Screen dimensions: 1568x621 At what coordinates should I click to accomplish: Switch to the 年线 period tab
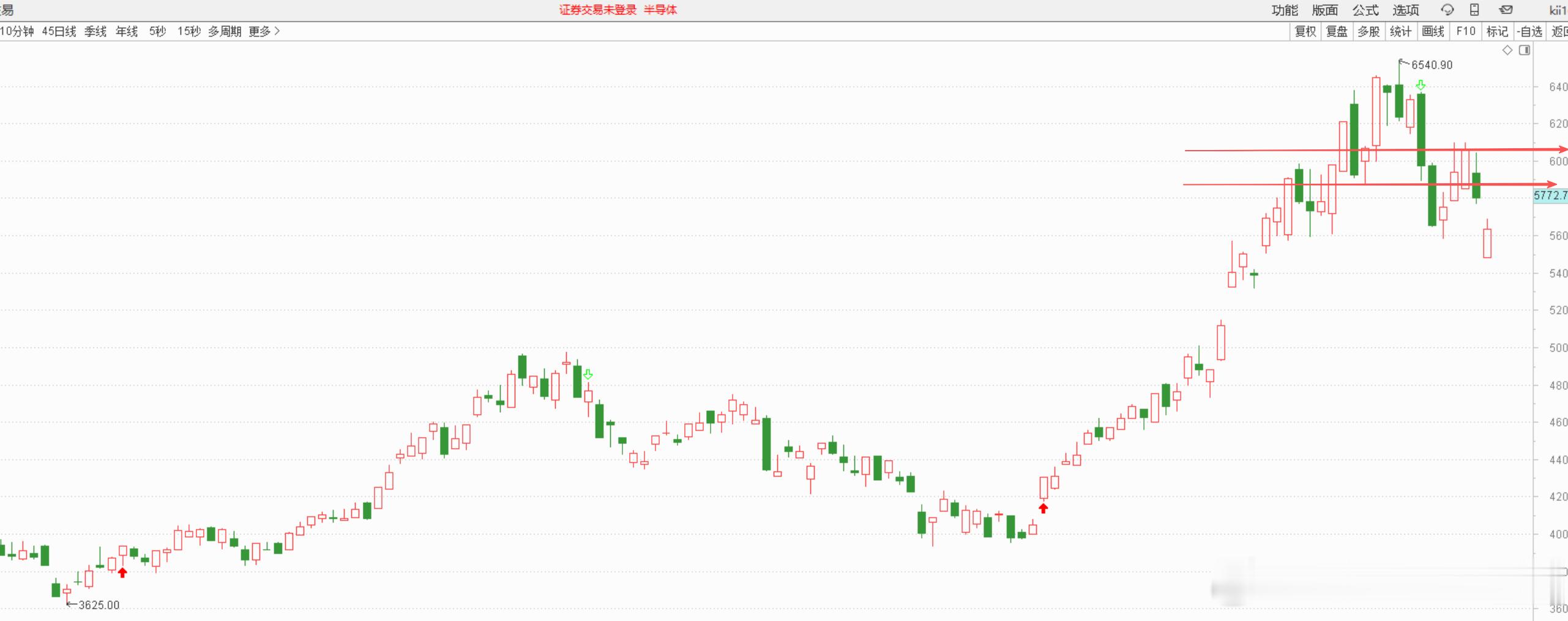pyautogui.click(x=127, y=31)
